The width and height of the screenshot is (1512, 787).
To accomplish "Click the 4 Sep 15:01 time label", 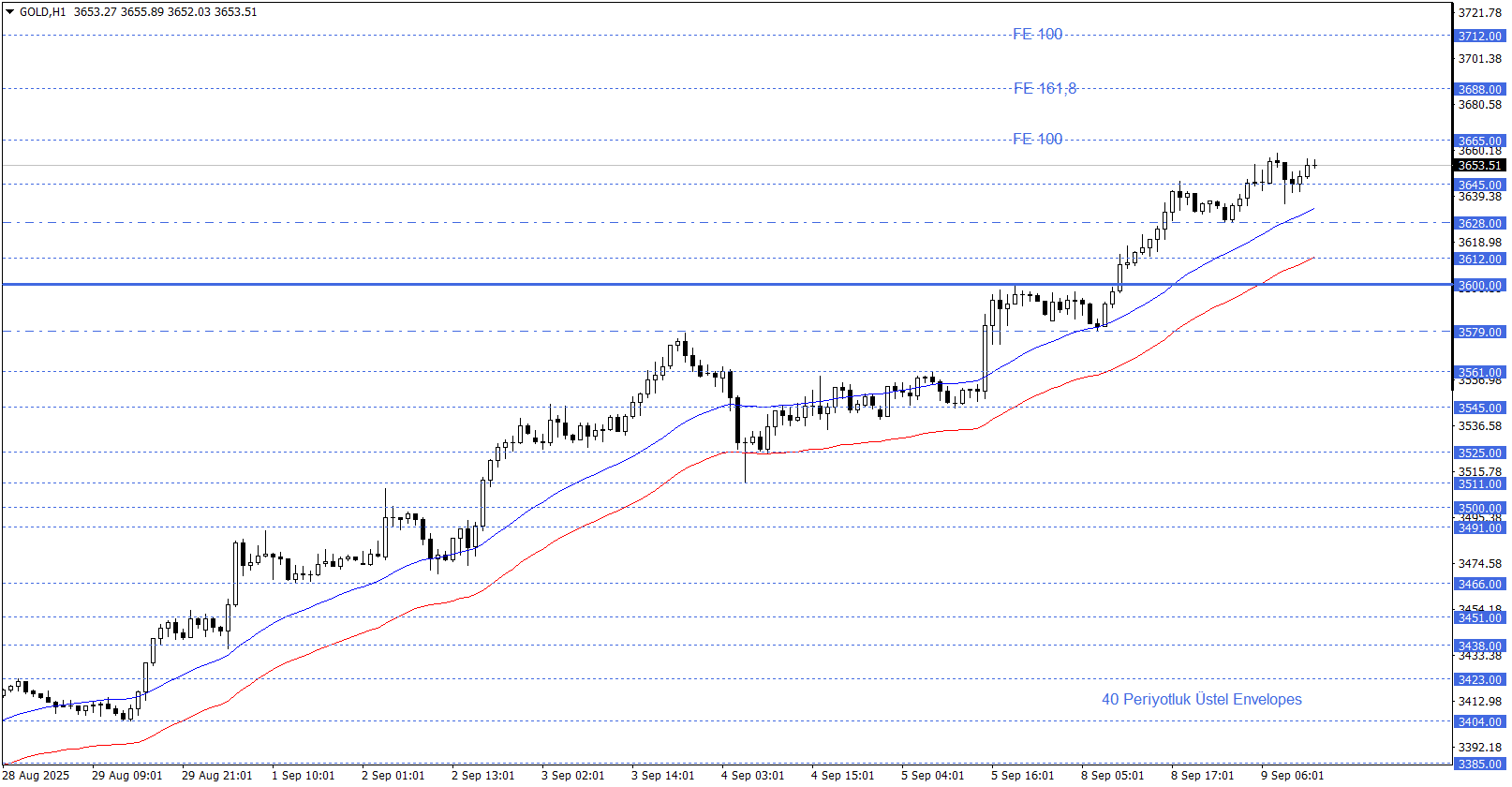I will coord(842,775).
